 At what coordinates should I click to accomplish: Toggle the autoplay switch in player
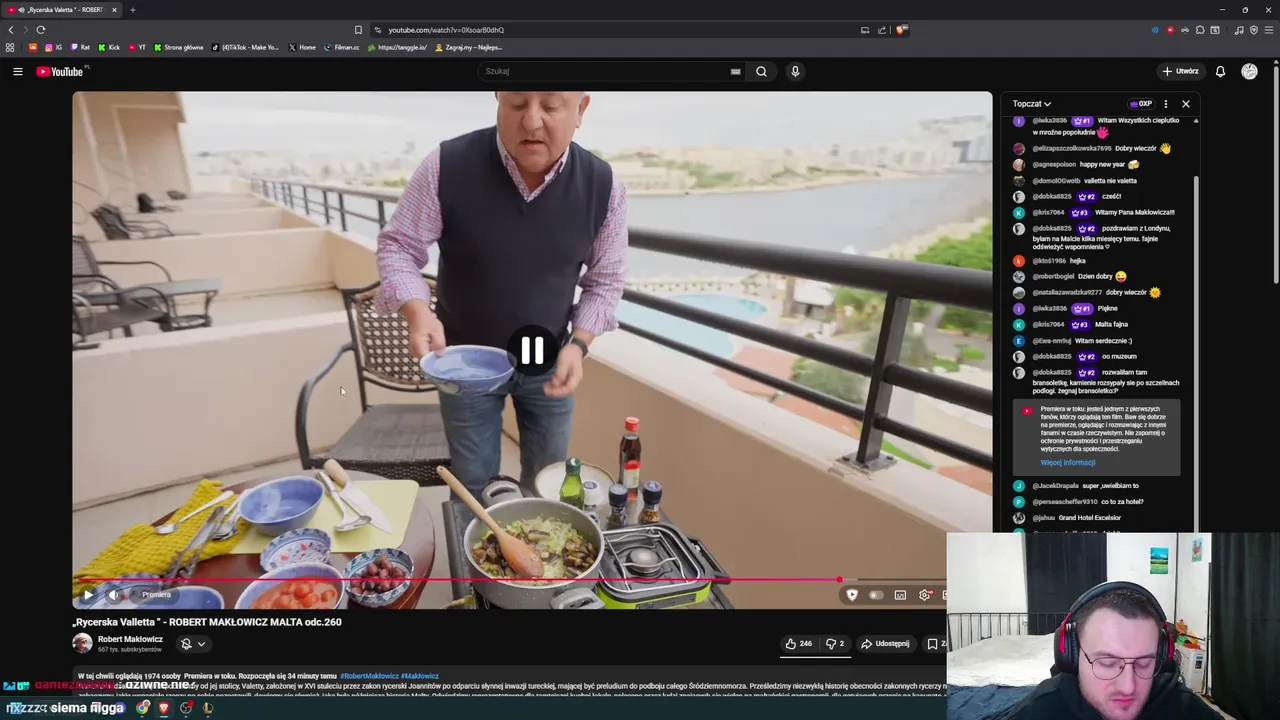[x=876, y=595]
